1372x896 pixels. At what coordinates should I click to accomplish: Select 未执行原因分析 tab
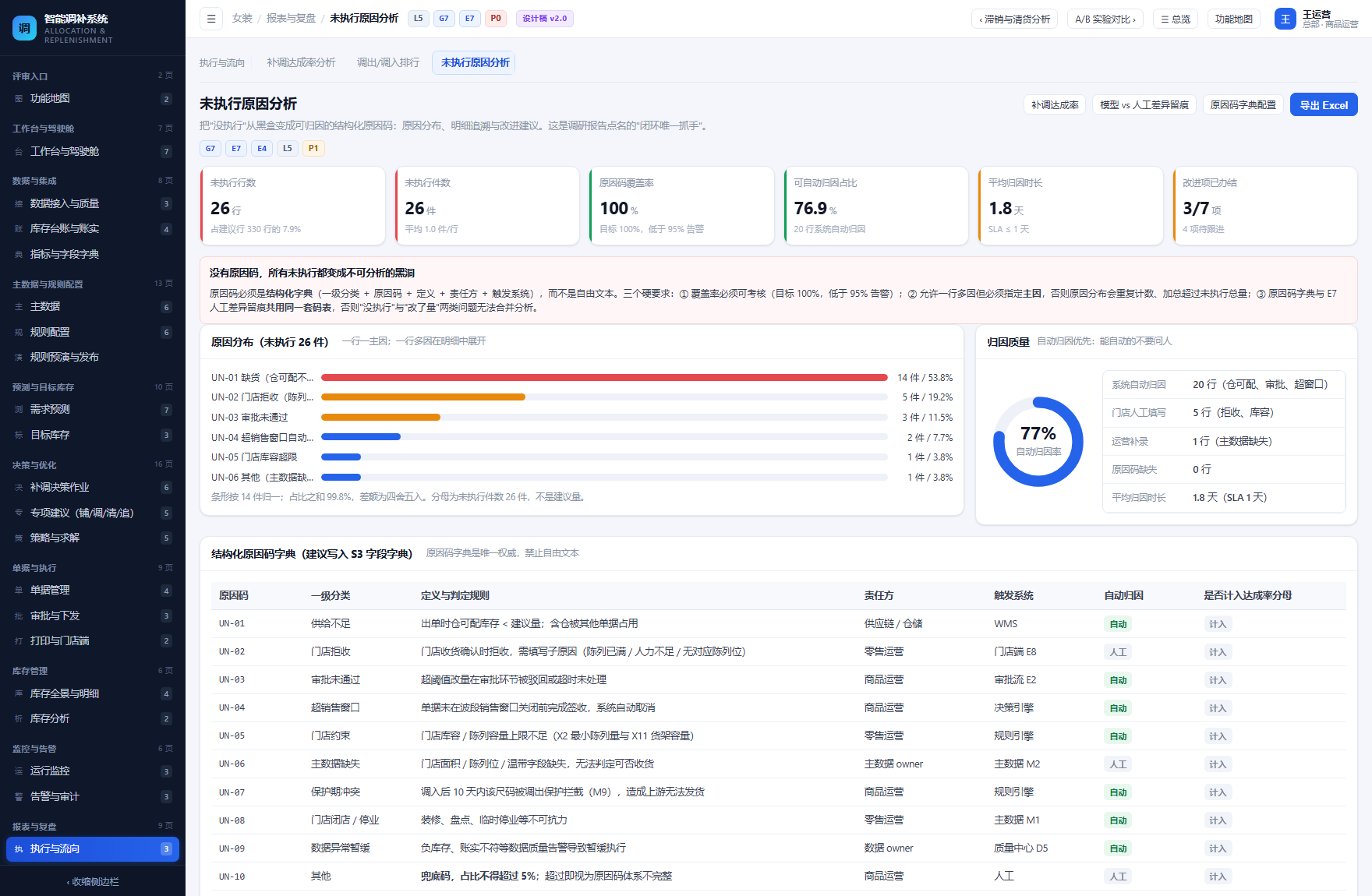(x=475, y=62)
